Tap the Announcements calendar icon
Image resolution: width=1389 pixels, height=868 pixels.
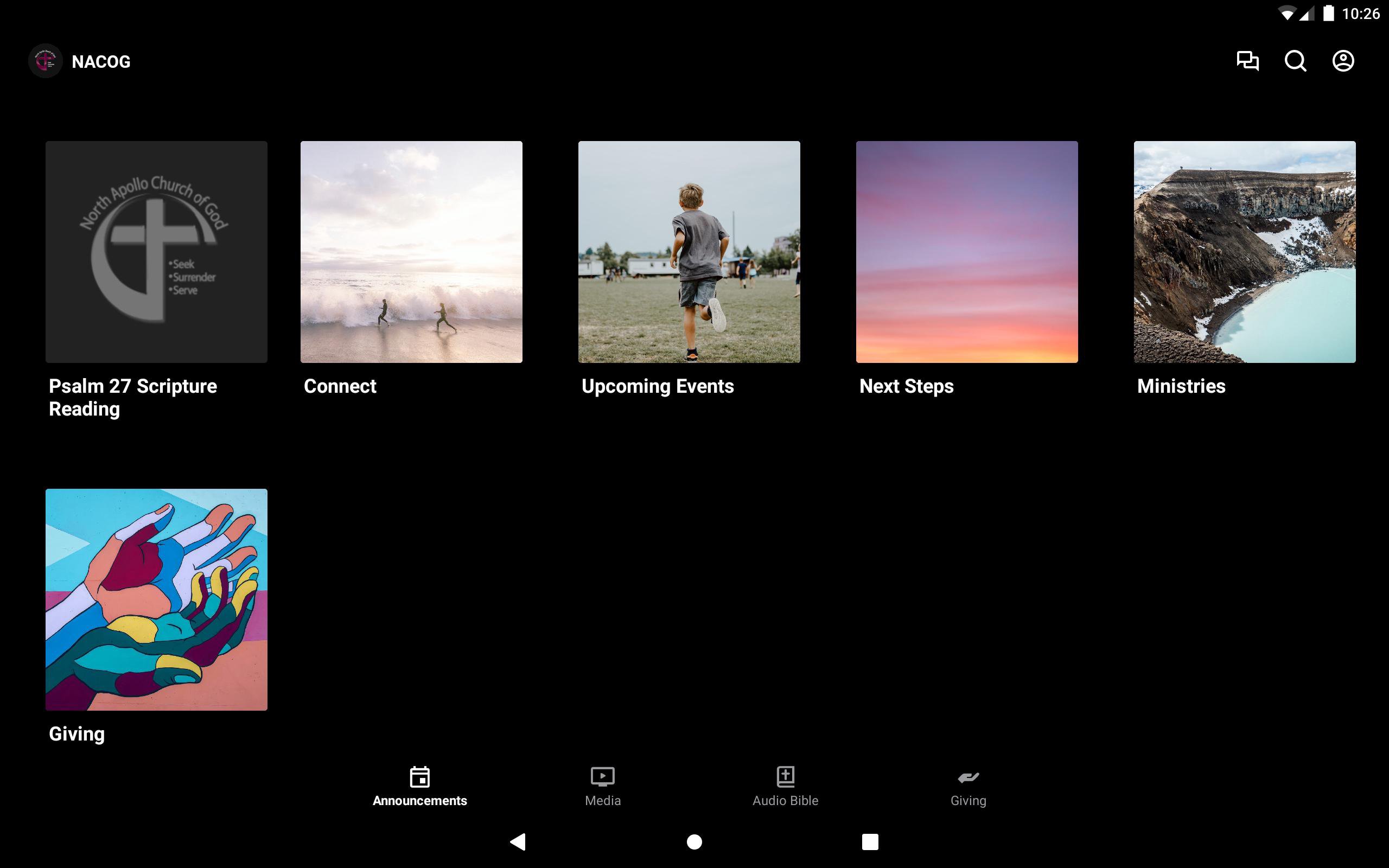(x=419, y=777)
